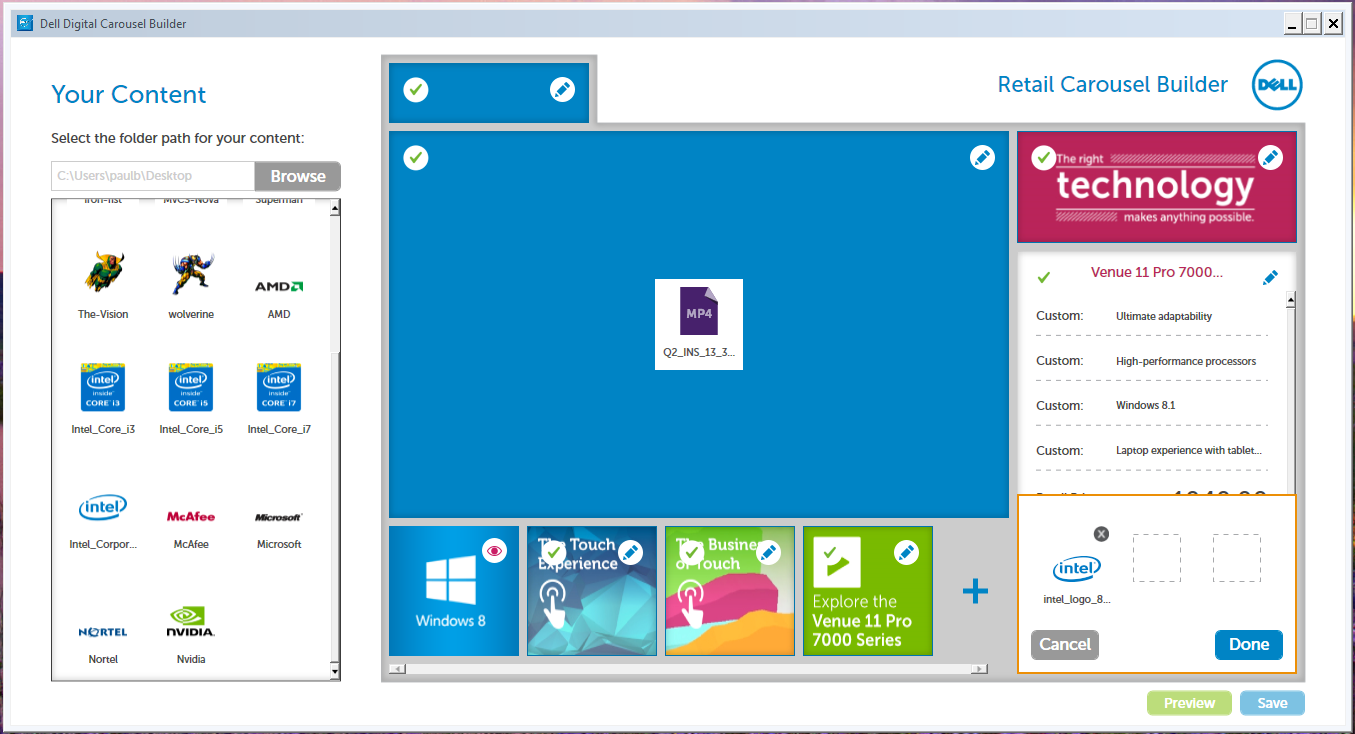
Task: Select the Intel_Corpor... logo
Action: click(103, 509)
